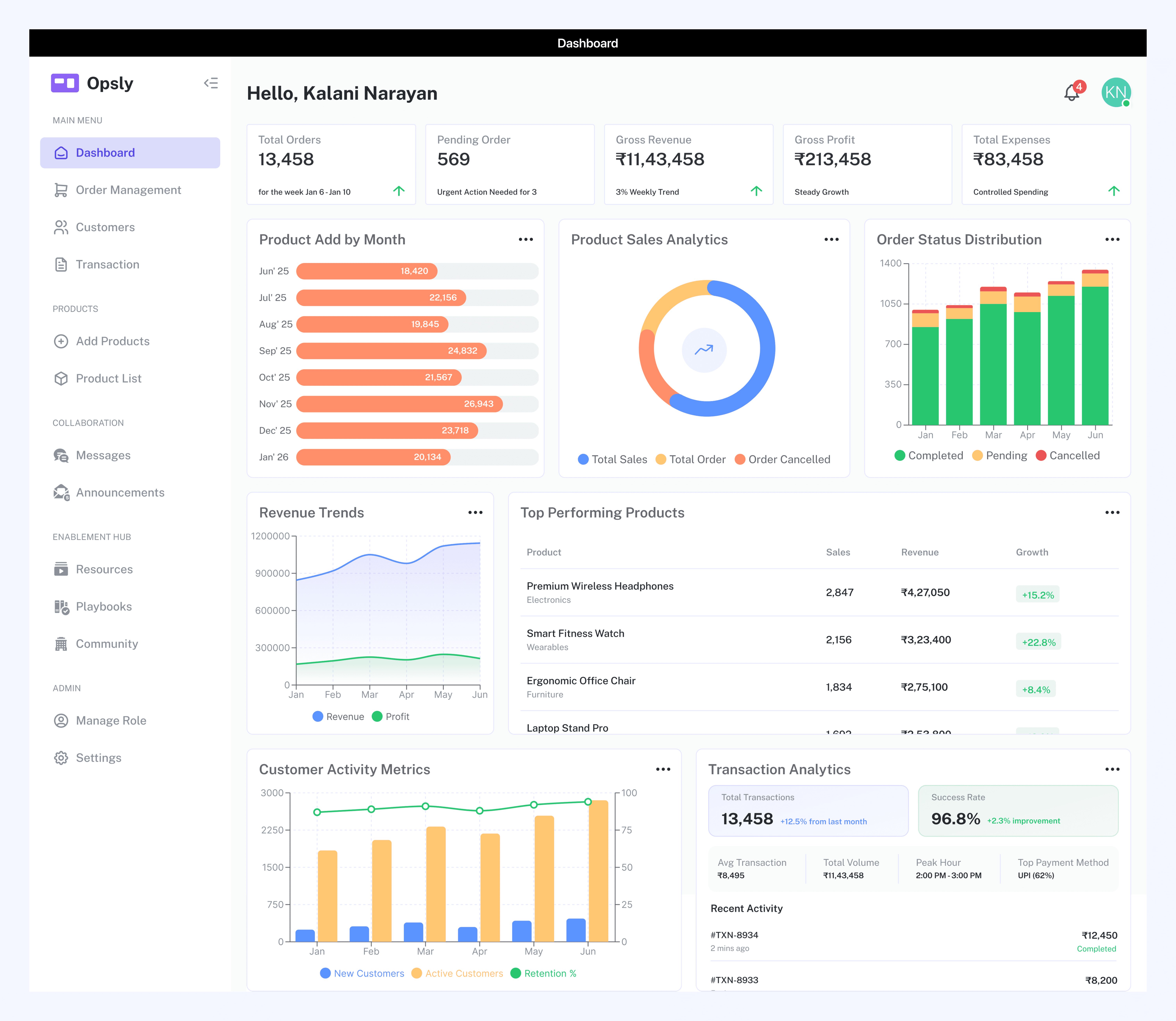Click the Opsly logo icon

[x=65, y=83]
